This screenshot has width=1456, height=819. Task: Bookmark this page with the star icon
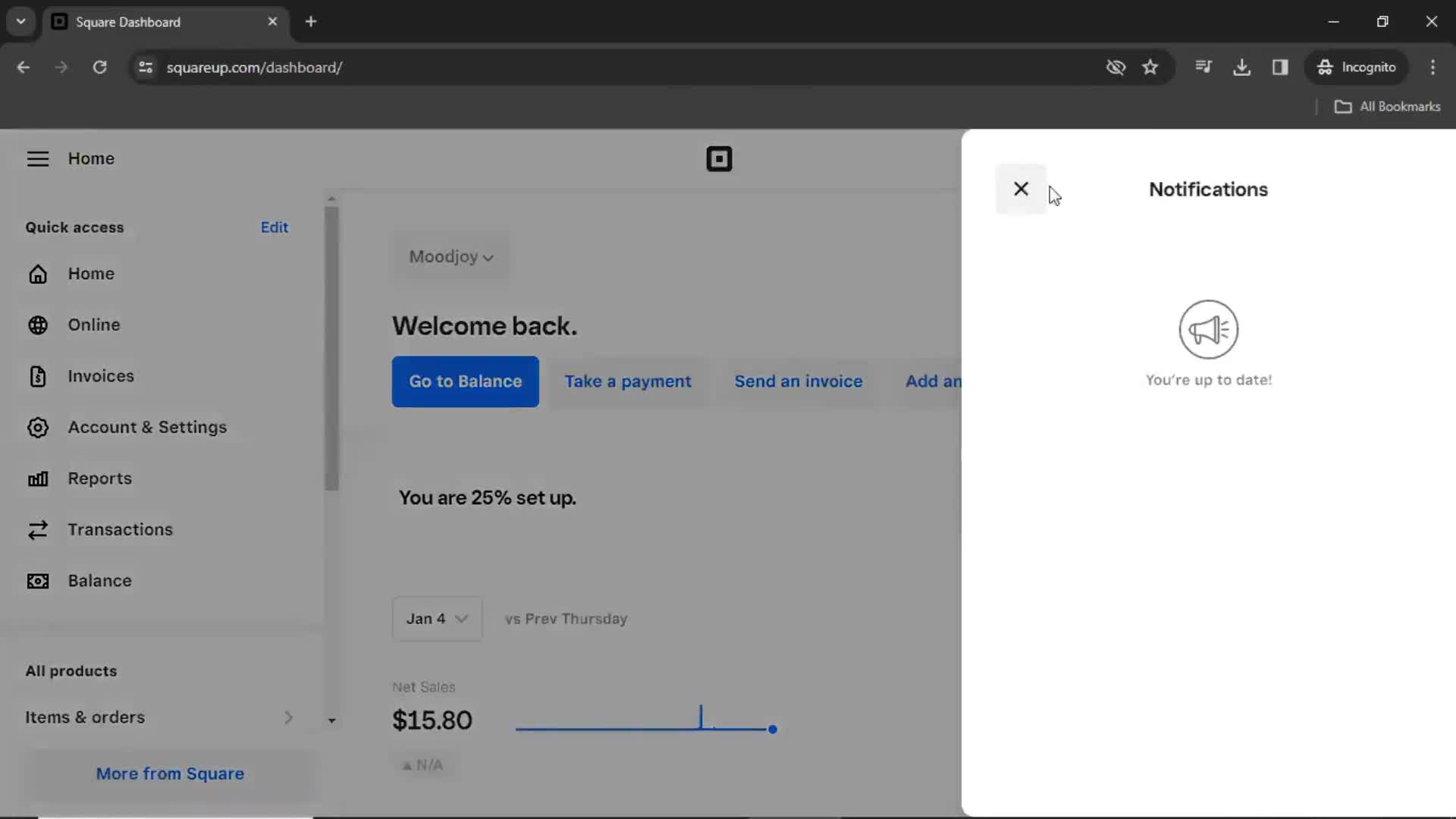coord(1150,67)
